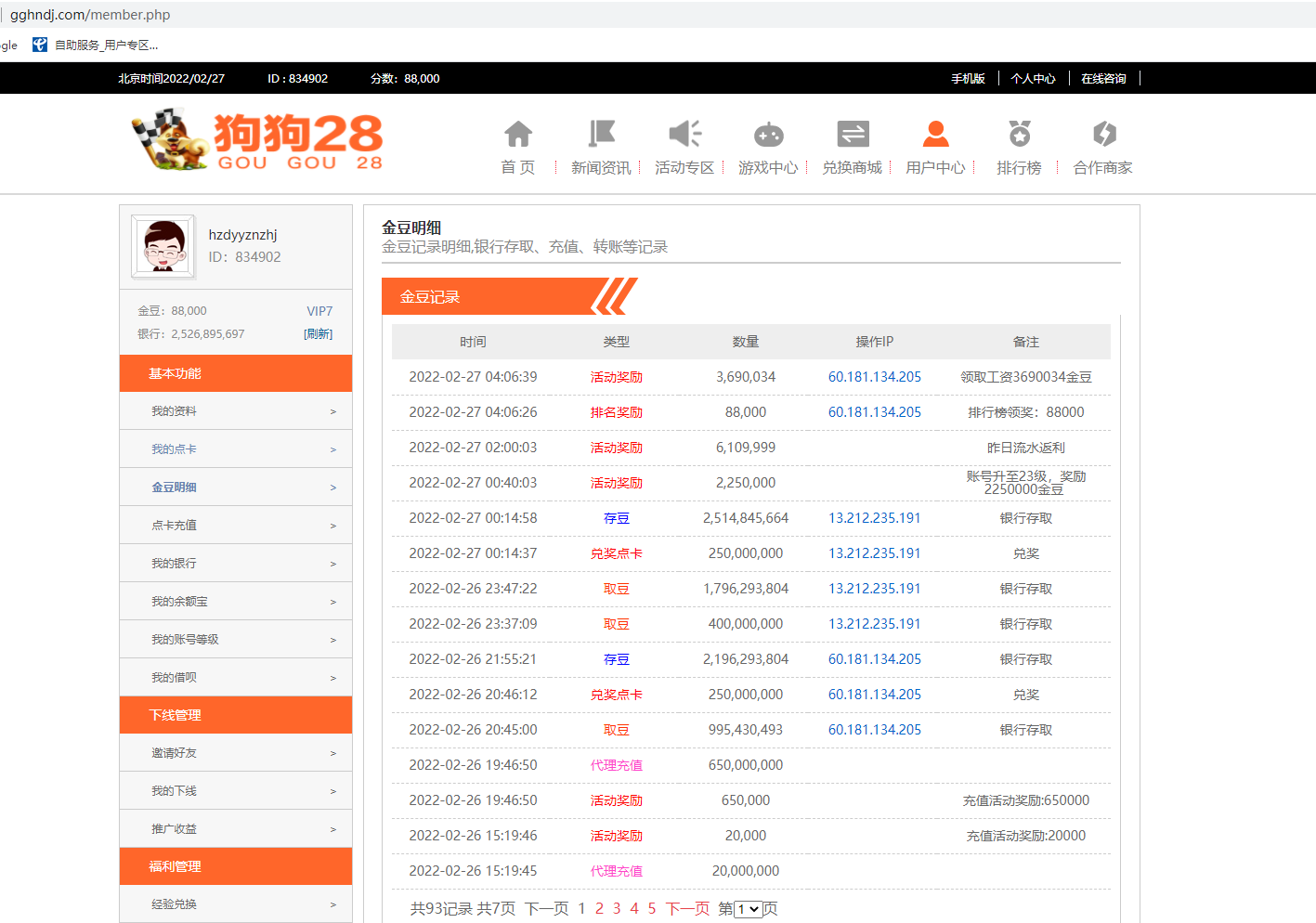Open the user center person icon
Screen dimensions: 1316x923
click(935, 135)
